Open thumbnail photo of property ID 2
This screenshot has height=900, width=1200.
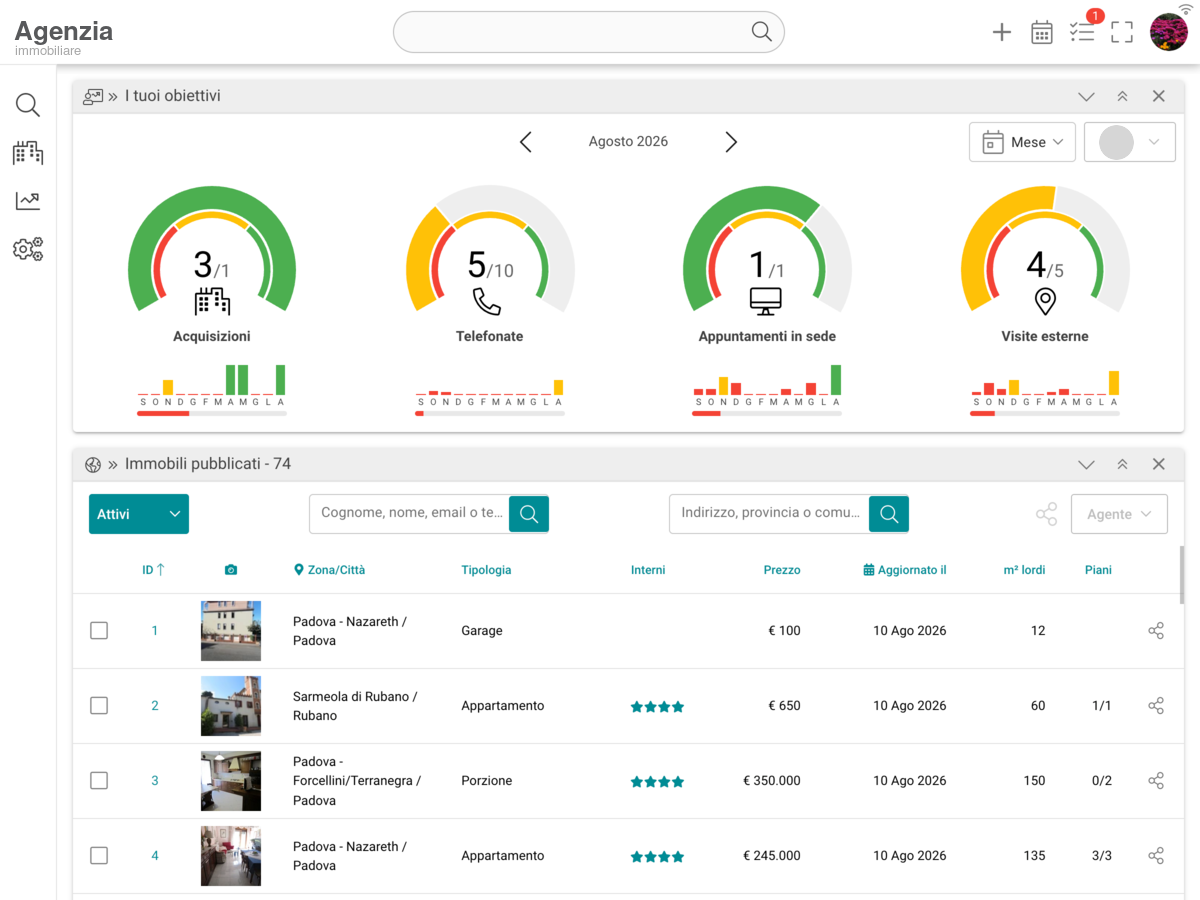tap(231, 706)
